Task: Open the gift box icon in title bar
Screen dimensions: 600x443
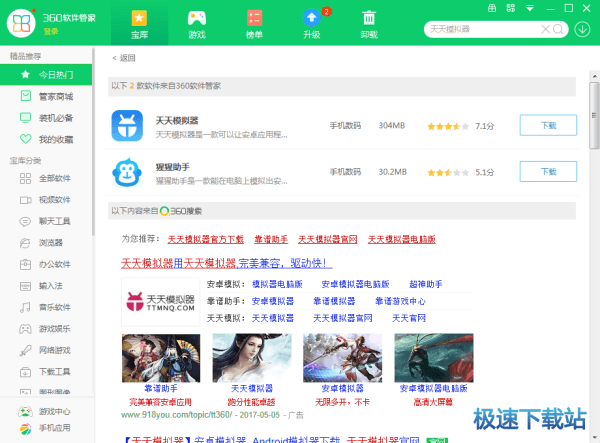Action: (x=492, y=8)
